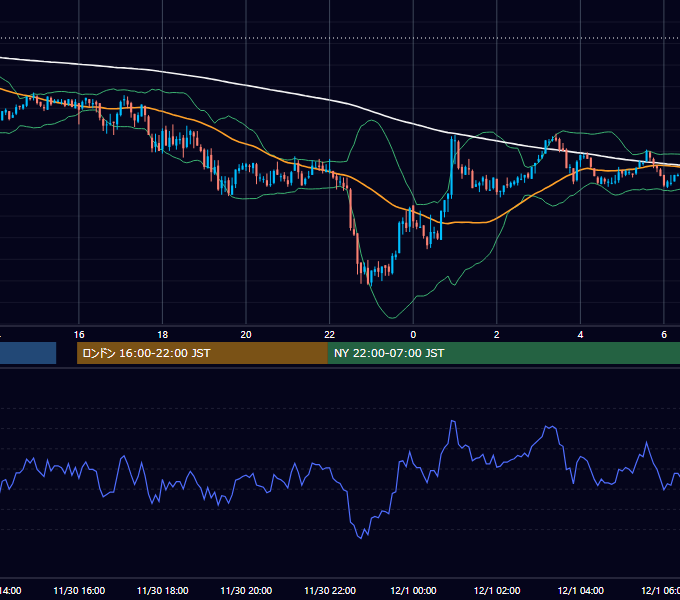Image resolution: width=680 pixels, height=600 pixels.
Task: Click the "20" hour label on the price chart axis
Action: tap(246, 335)
